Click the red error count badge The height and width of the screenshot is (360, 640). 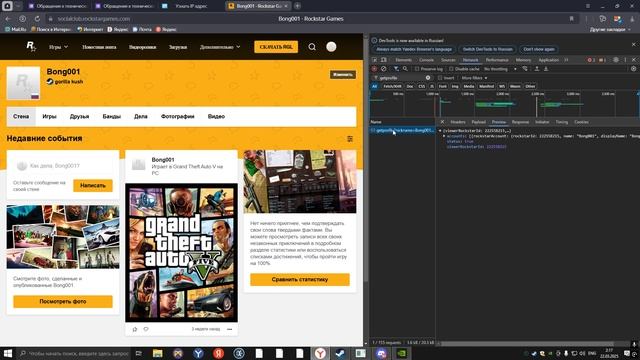[591, 60]
